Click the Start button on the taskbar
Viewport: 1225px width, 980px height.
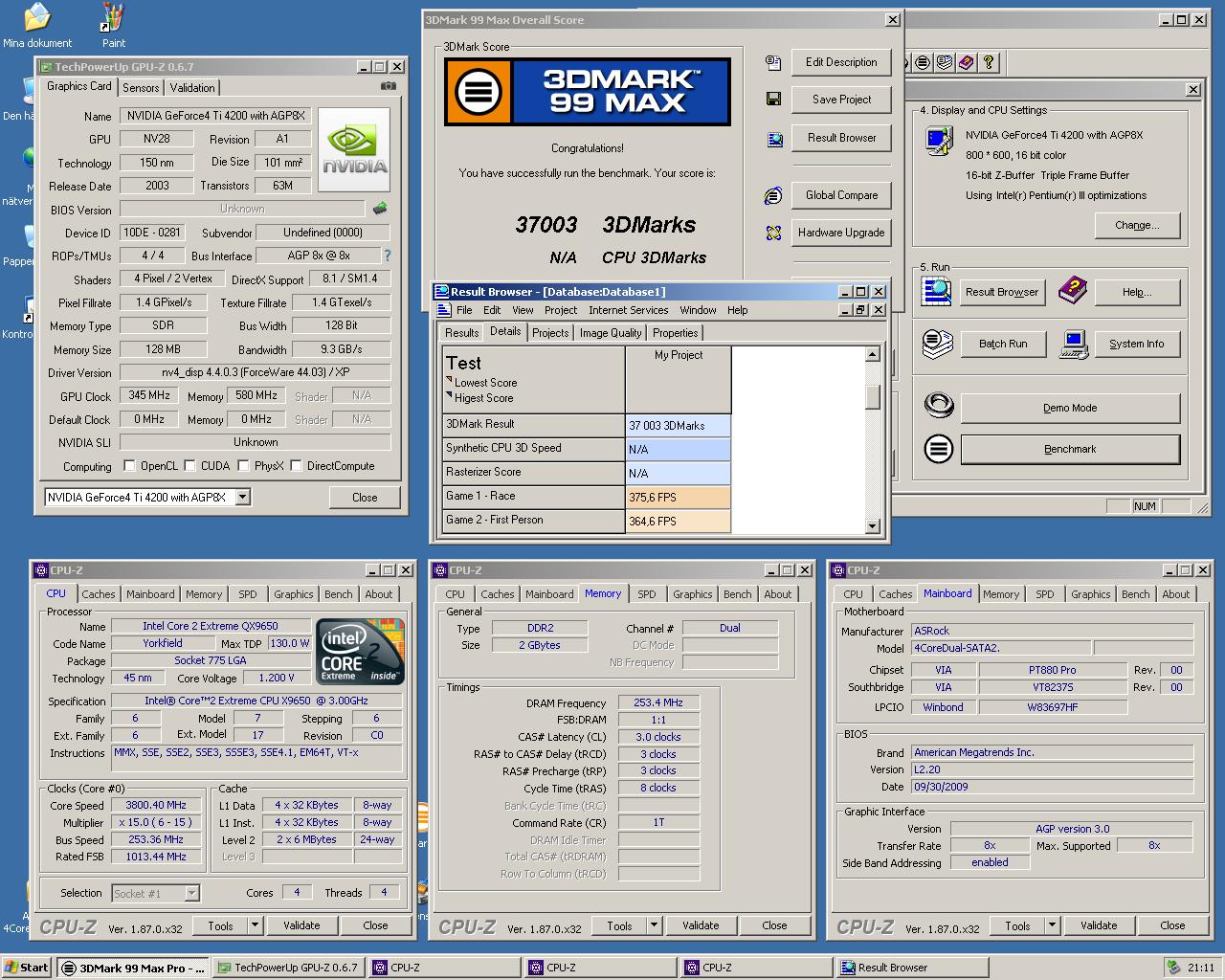[27, 968]
